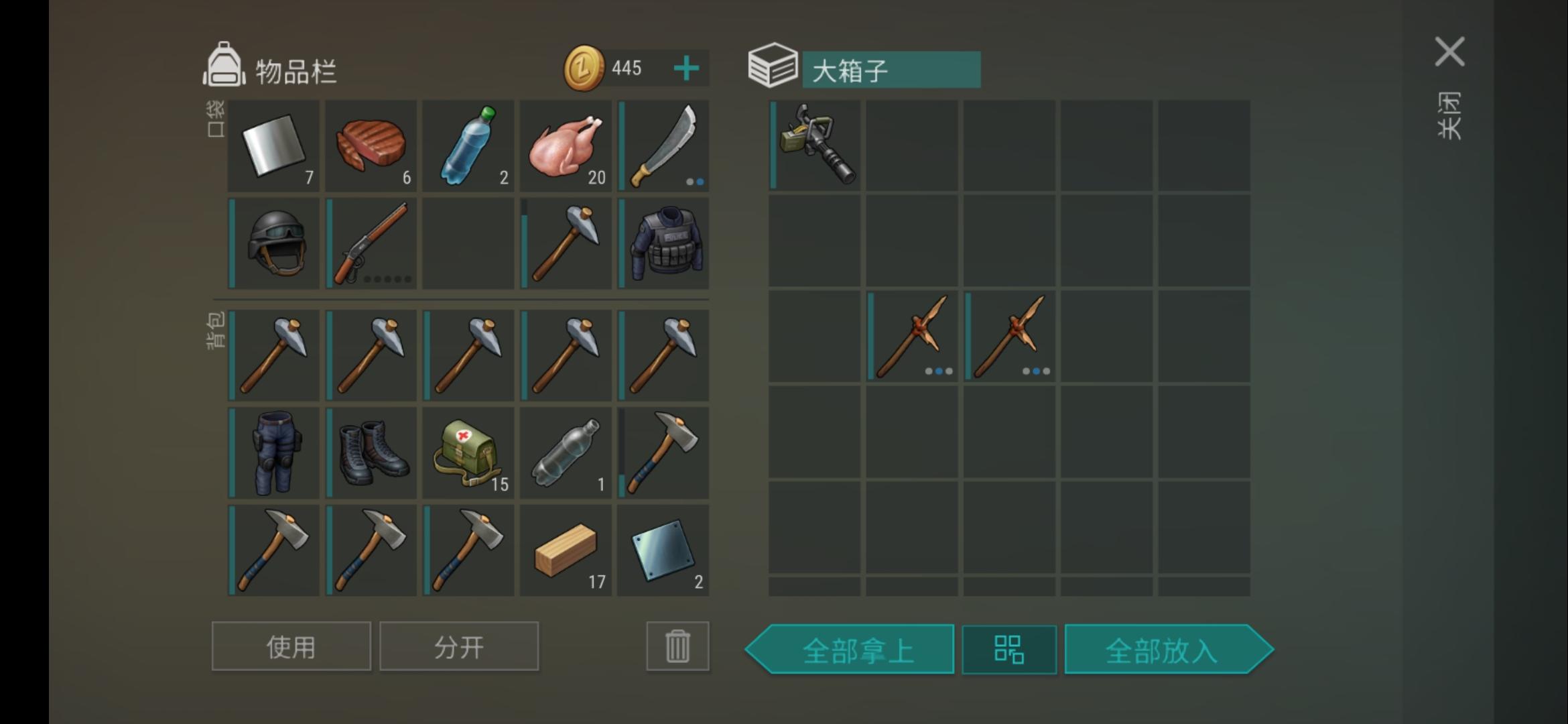Select the tactical helmet item

click(273, 243)
